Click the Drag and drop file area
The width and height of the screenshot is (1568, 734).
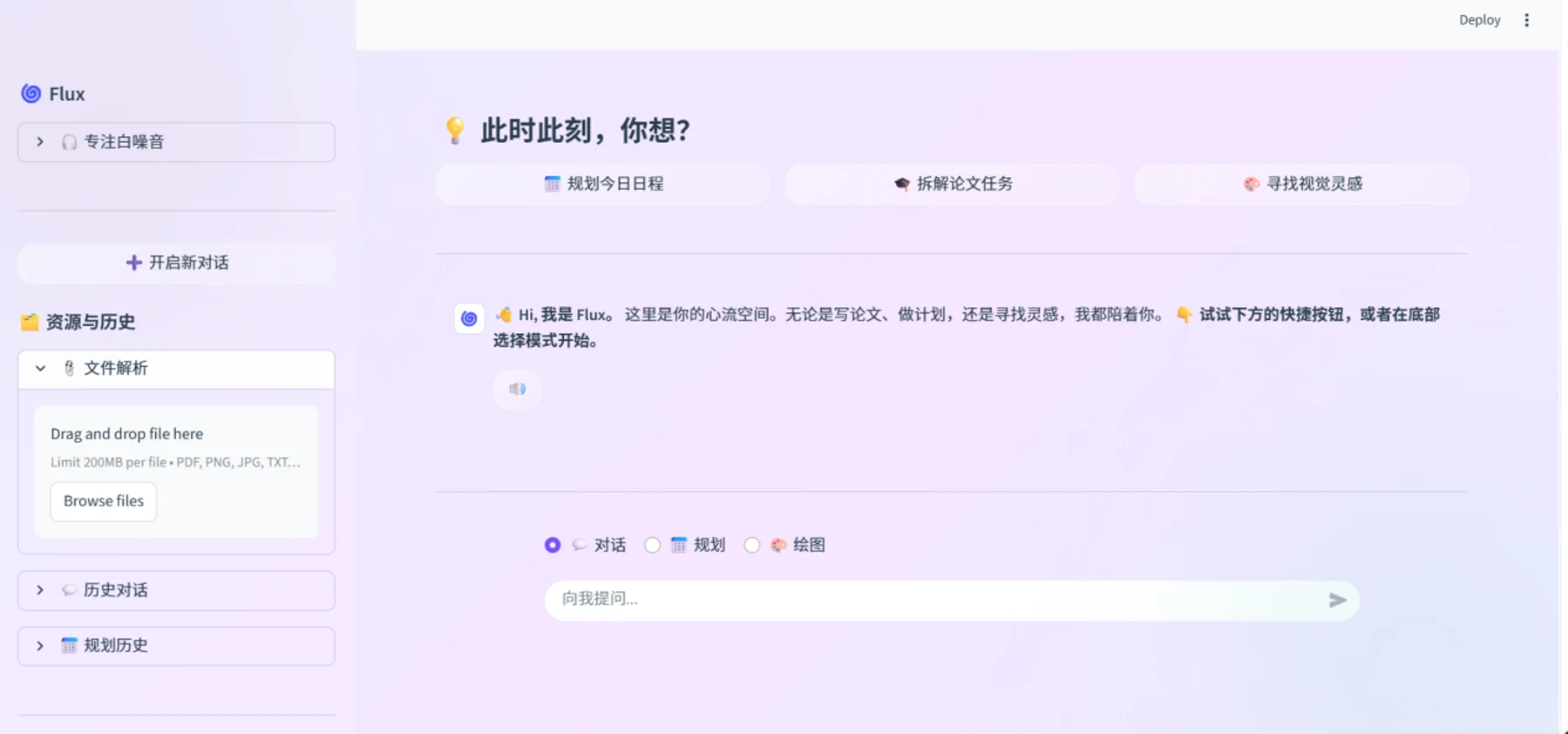tap(176, 471)
